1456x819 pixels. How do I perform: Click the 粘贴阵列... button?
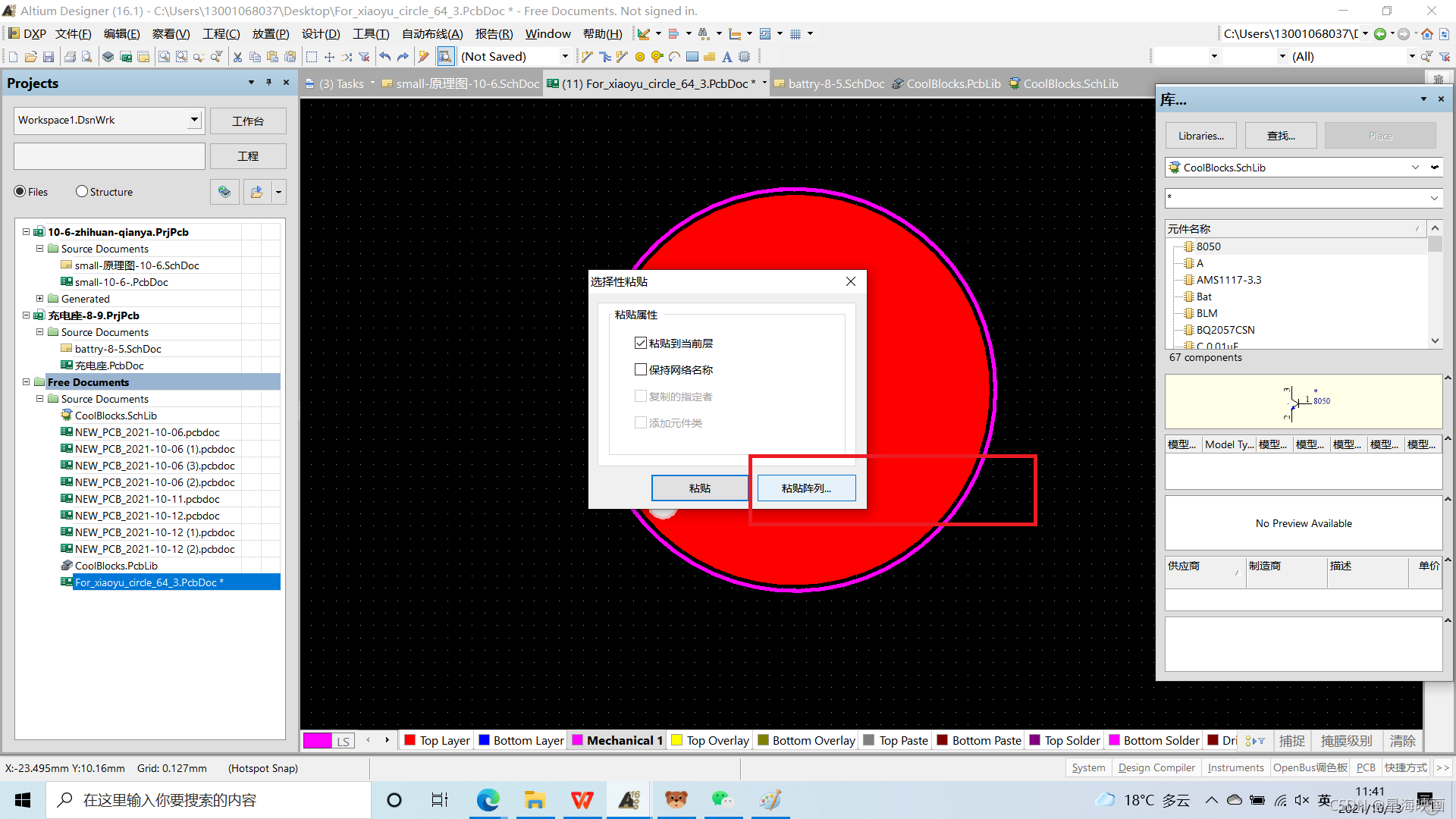coord(806,488)
